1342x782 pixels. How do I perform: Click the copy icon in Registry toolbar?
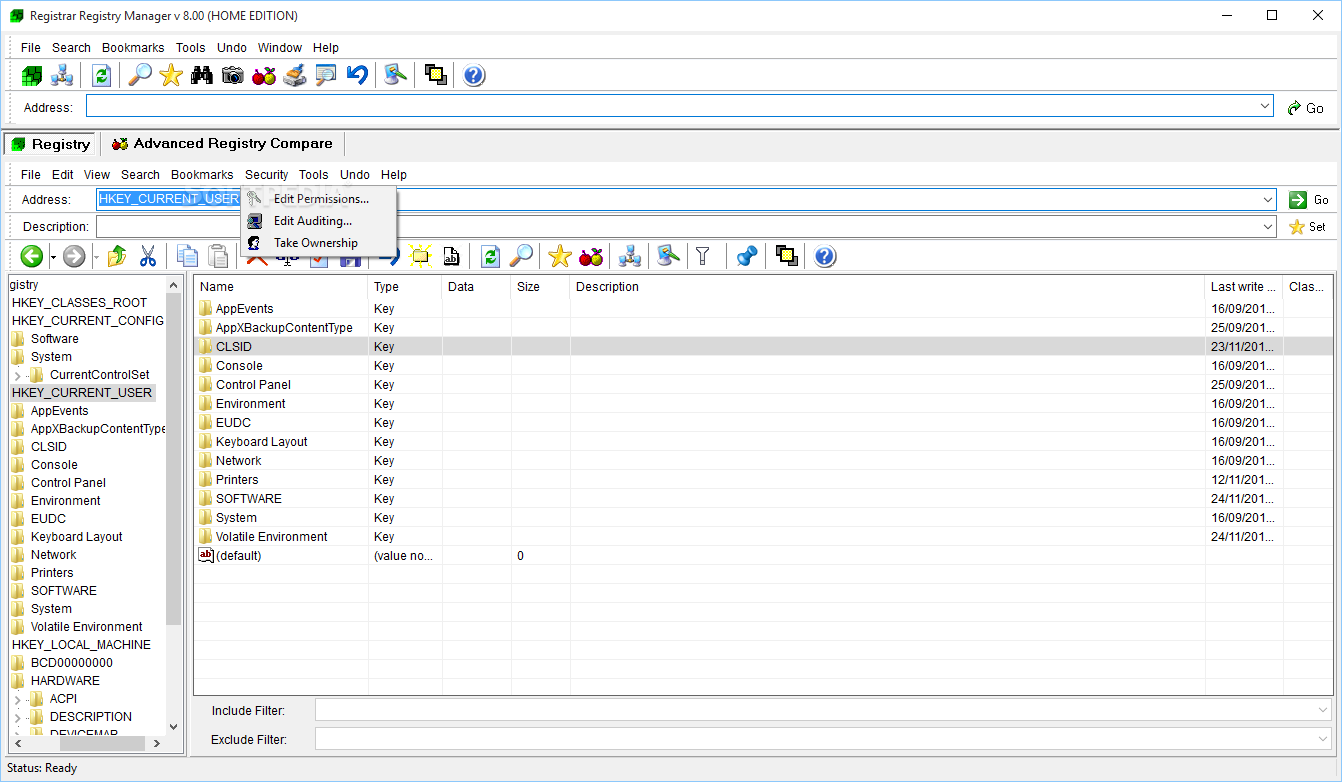coord(187,256)
